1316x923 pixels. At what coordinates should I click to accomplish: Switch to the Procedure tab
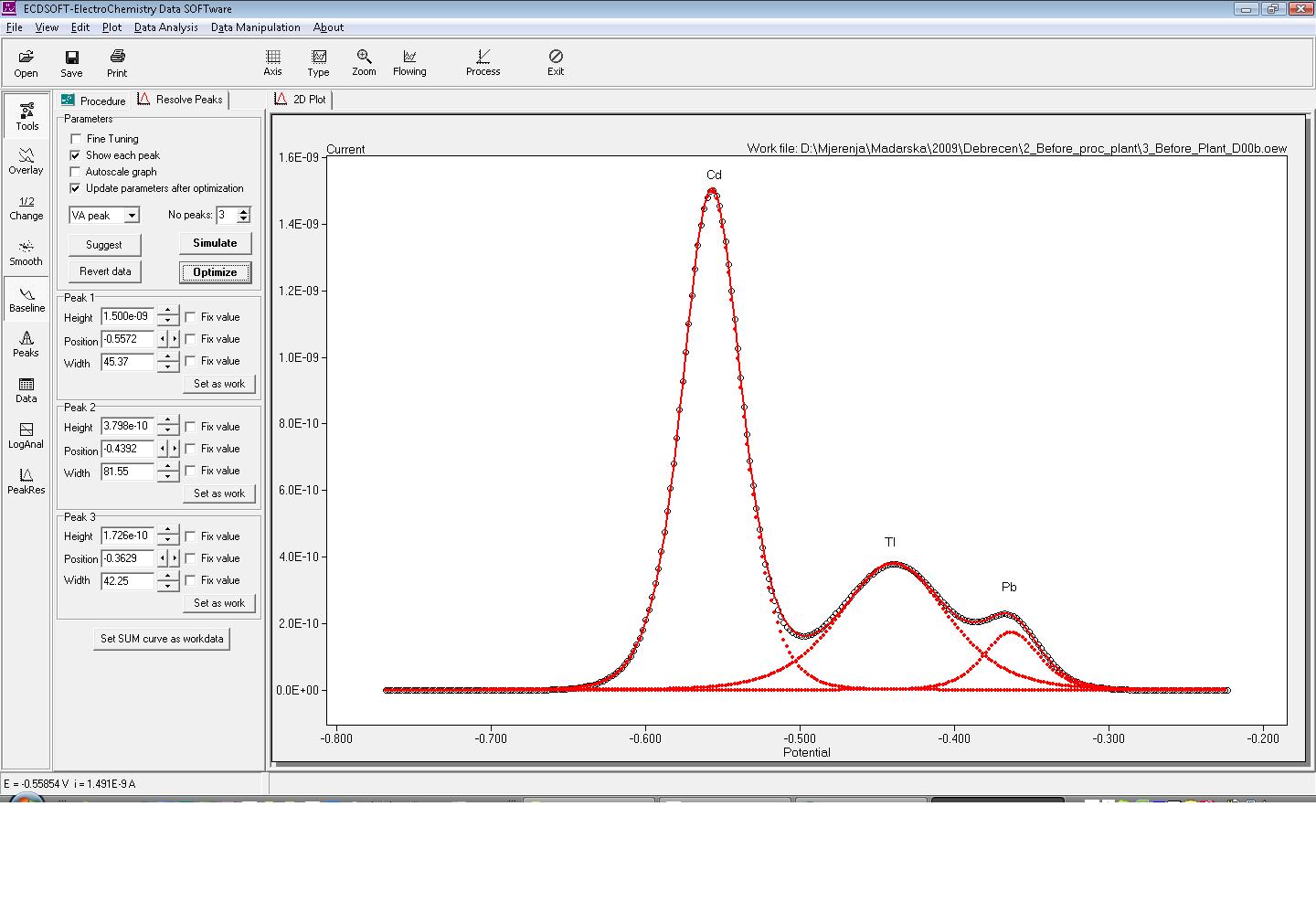(94, 101)
